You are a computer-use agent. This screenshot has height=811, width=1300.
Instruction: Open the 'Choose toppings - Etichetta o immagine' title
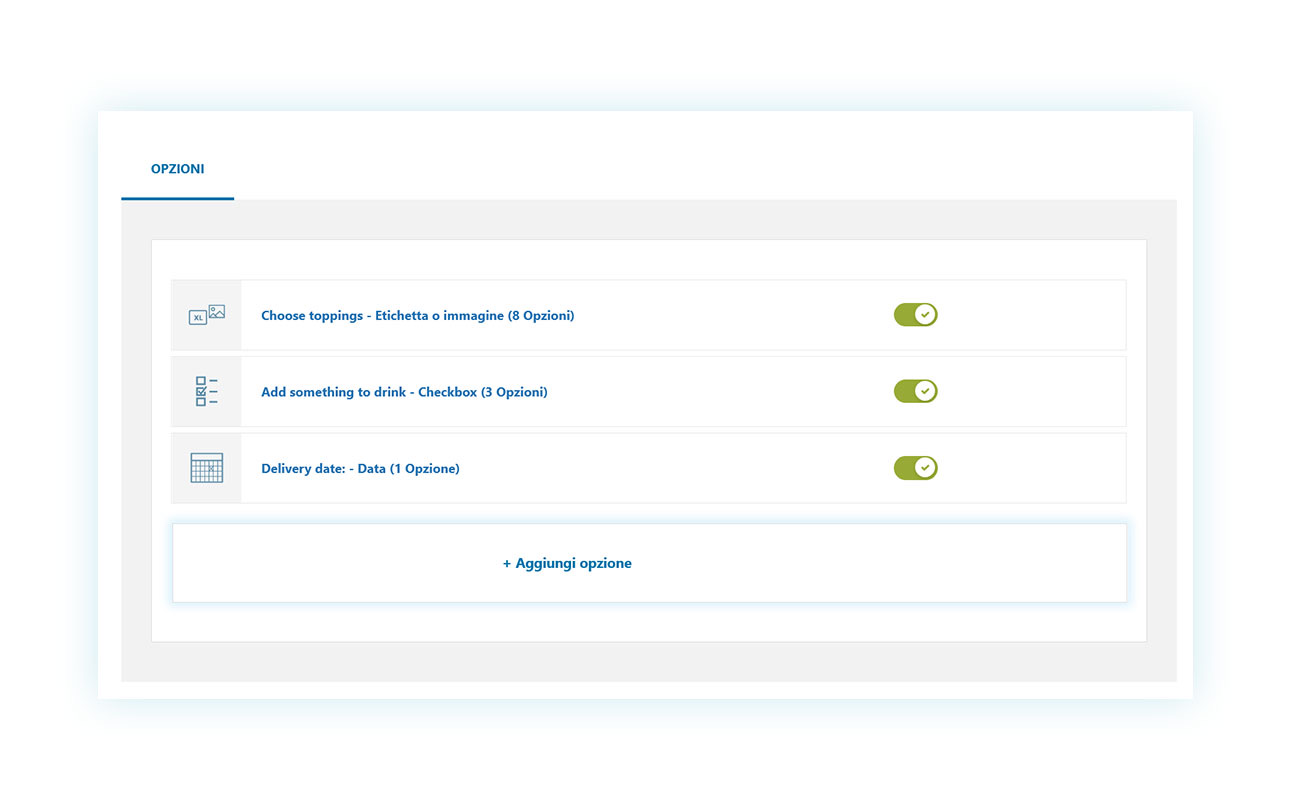(x=417, y=315)
